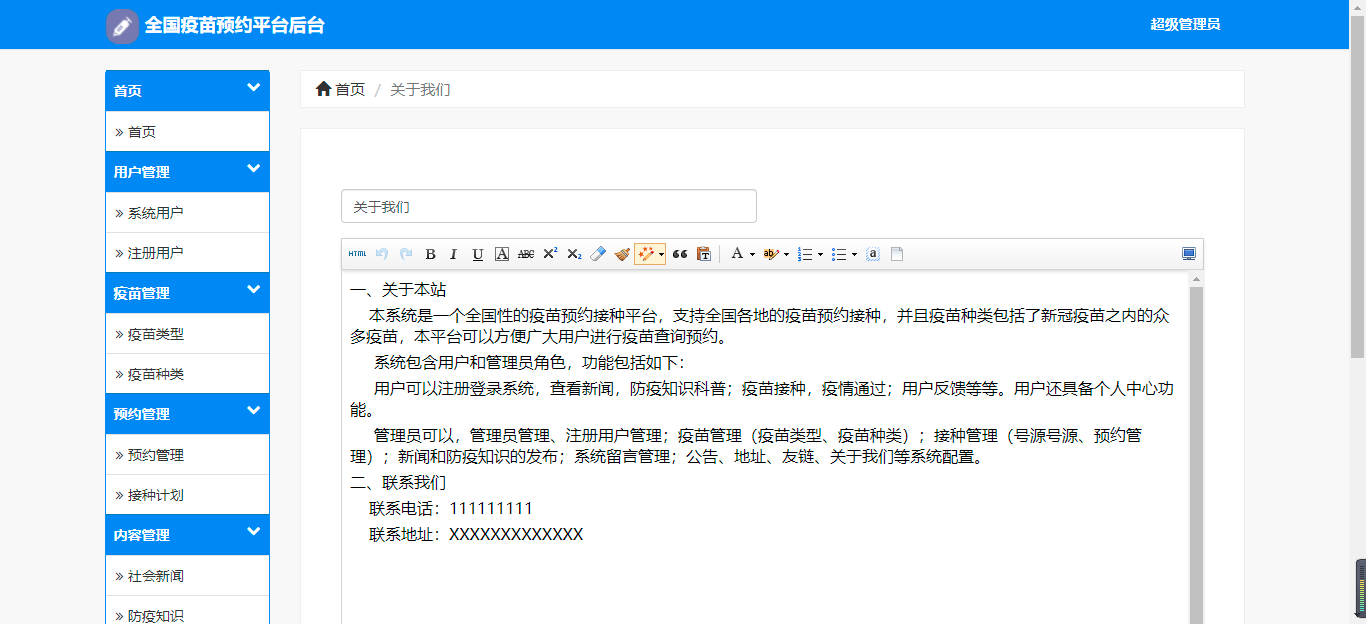Apply superscript formatting
The height and width of the screenshot is (624, 1366).
click(550, 254)
